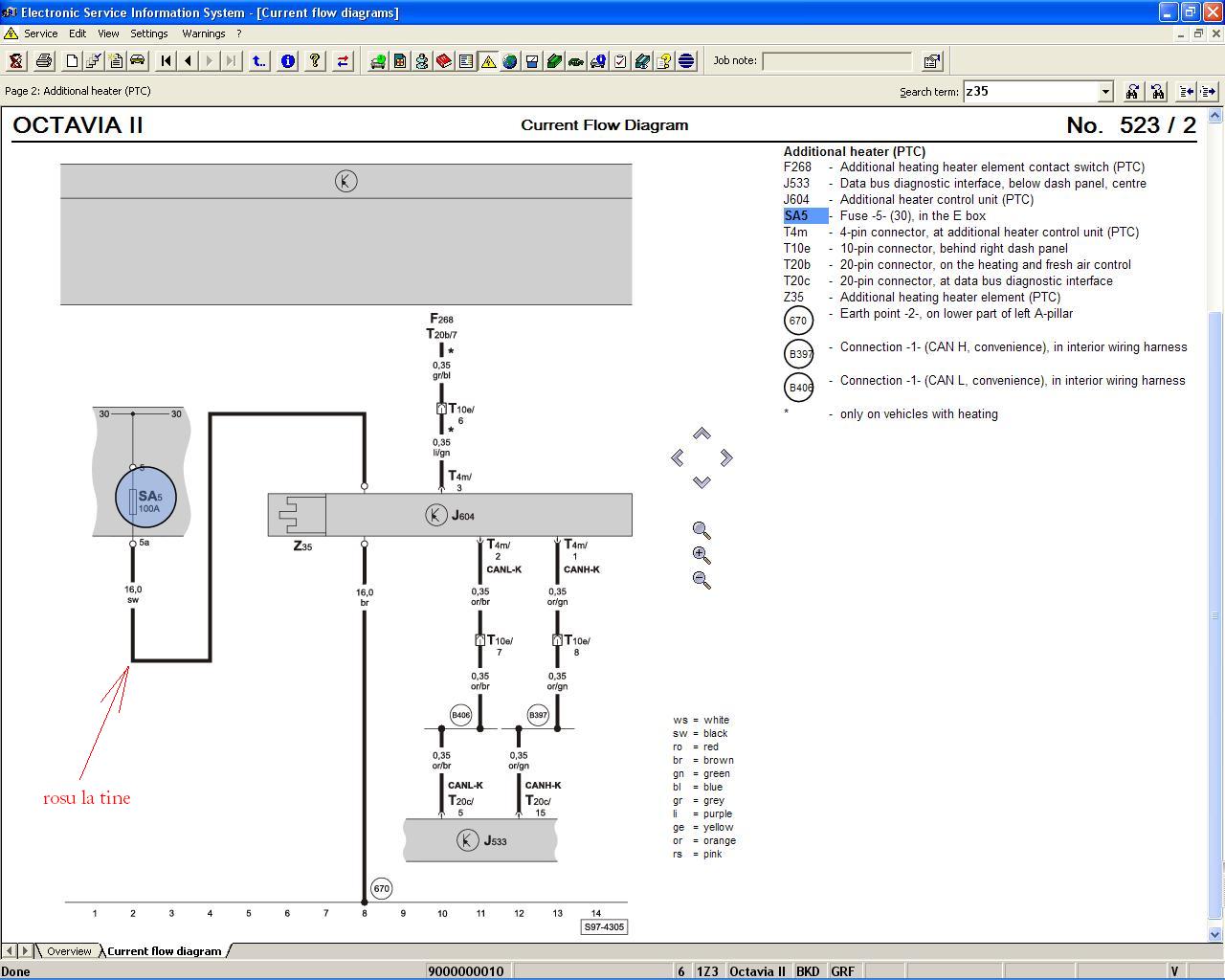The height and width of the screenshot is (980, 1225).
Task: Click the jump-left list arrow icon
Action: pyautogui.click(x=1187, y=92)
